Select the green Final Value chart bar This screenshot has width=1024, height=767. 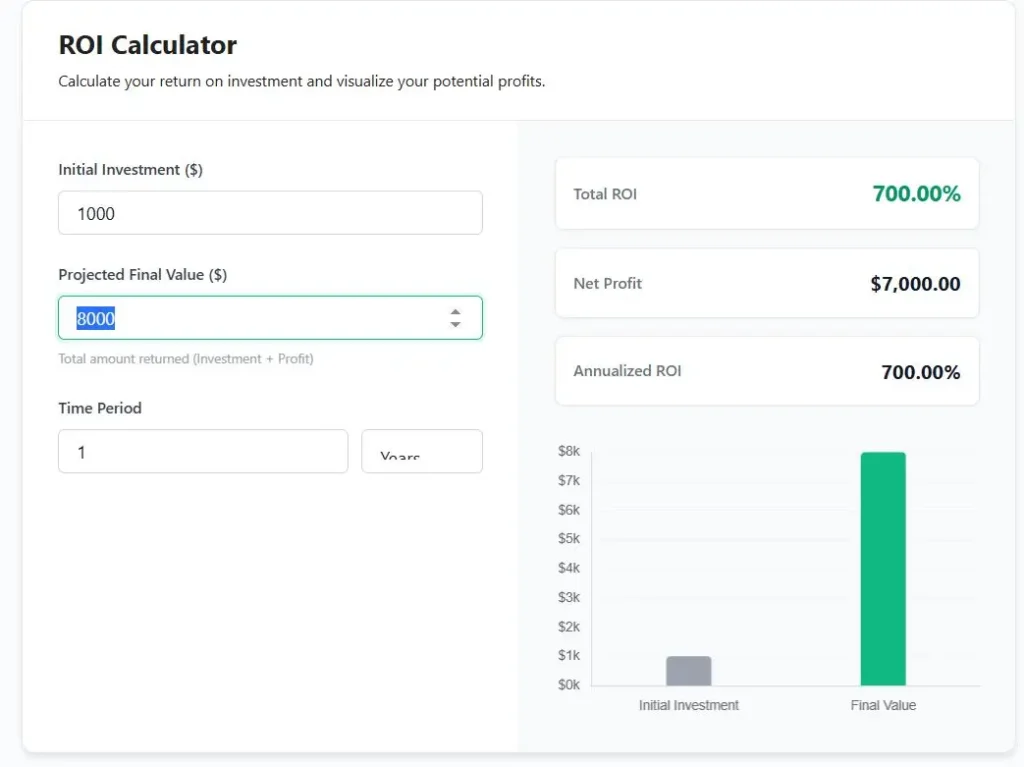point(883,568)
